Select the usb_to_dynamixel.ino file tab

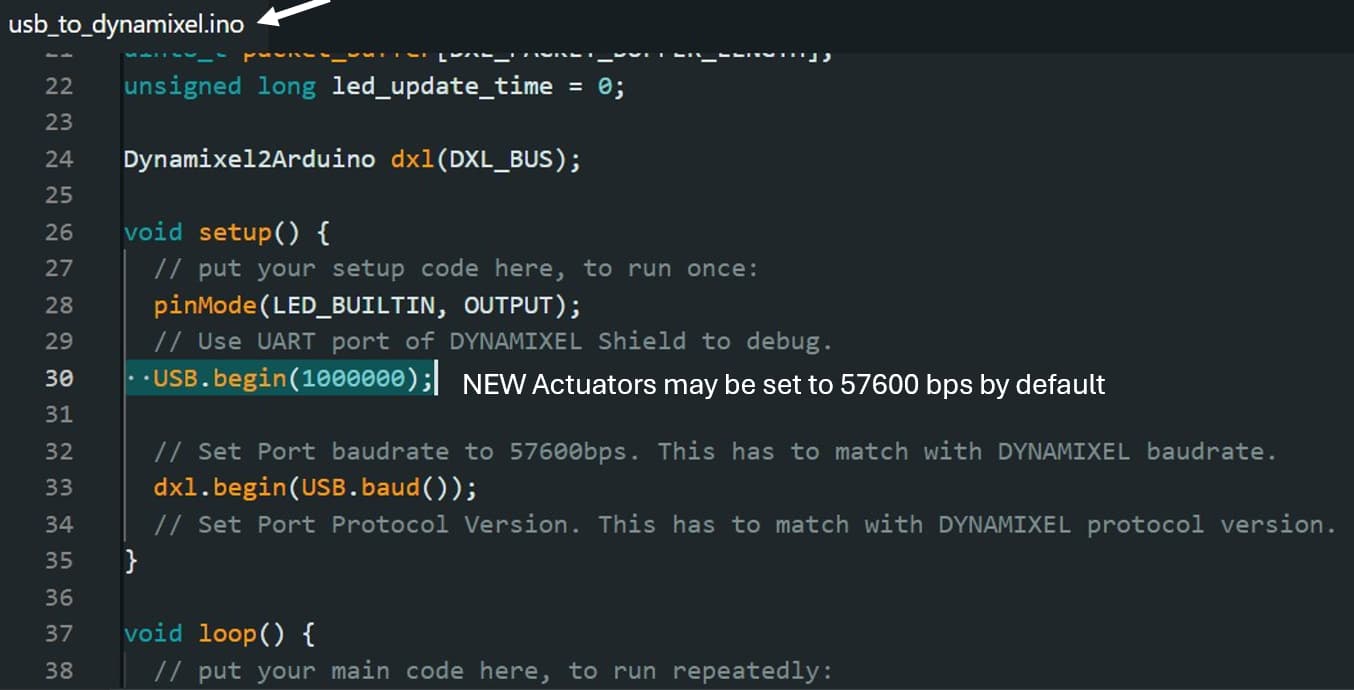[x=126, y=25]
